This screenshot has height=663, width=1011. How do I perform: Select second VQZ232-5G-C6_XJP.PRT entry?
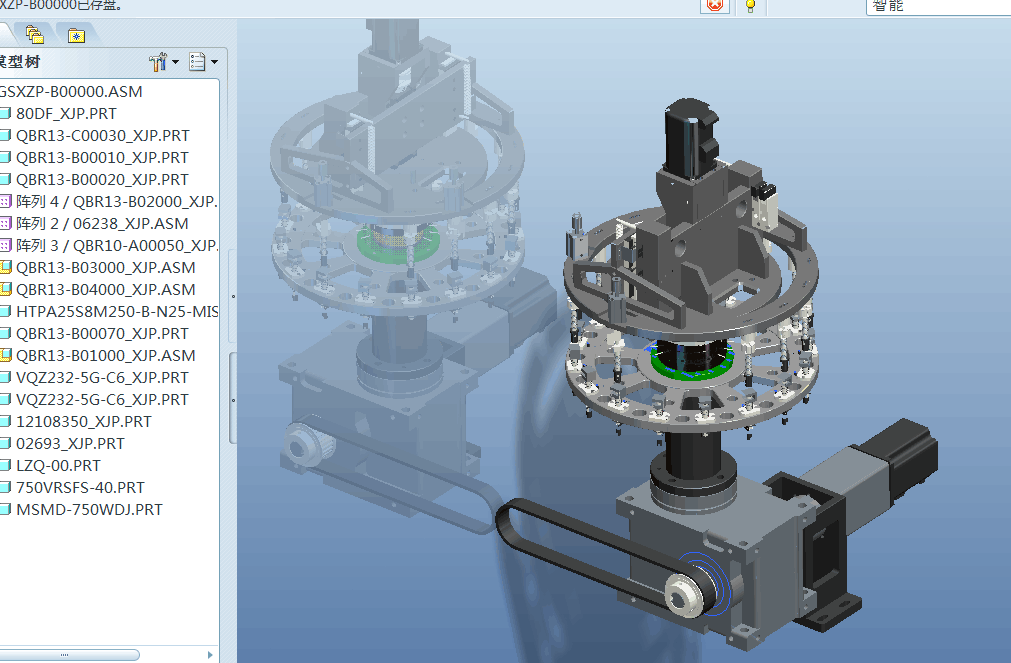tap(103, 399)
